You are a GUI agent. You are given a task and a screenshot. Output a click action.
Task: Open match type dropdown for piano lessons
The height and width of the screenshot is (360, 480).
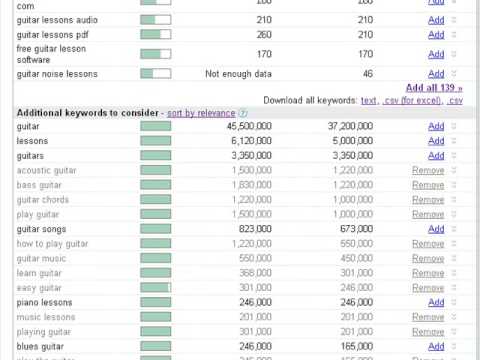coord(454,302)
